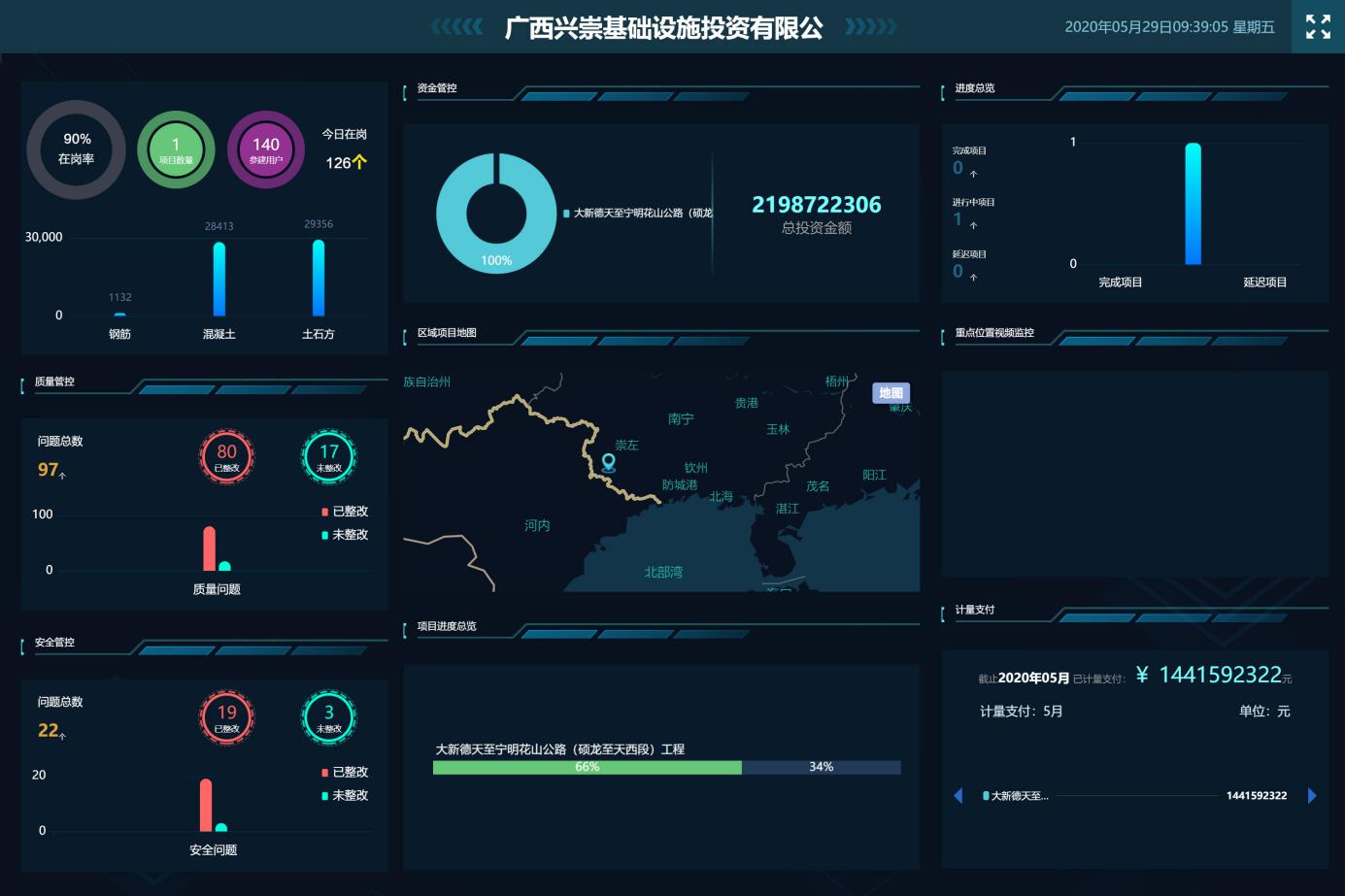The height and width of the screenshot is (896, 1345).
Task: Click the 项目进度总览 panel header
Action: pyautogui.click(x=447, y=626)
